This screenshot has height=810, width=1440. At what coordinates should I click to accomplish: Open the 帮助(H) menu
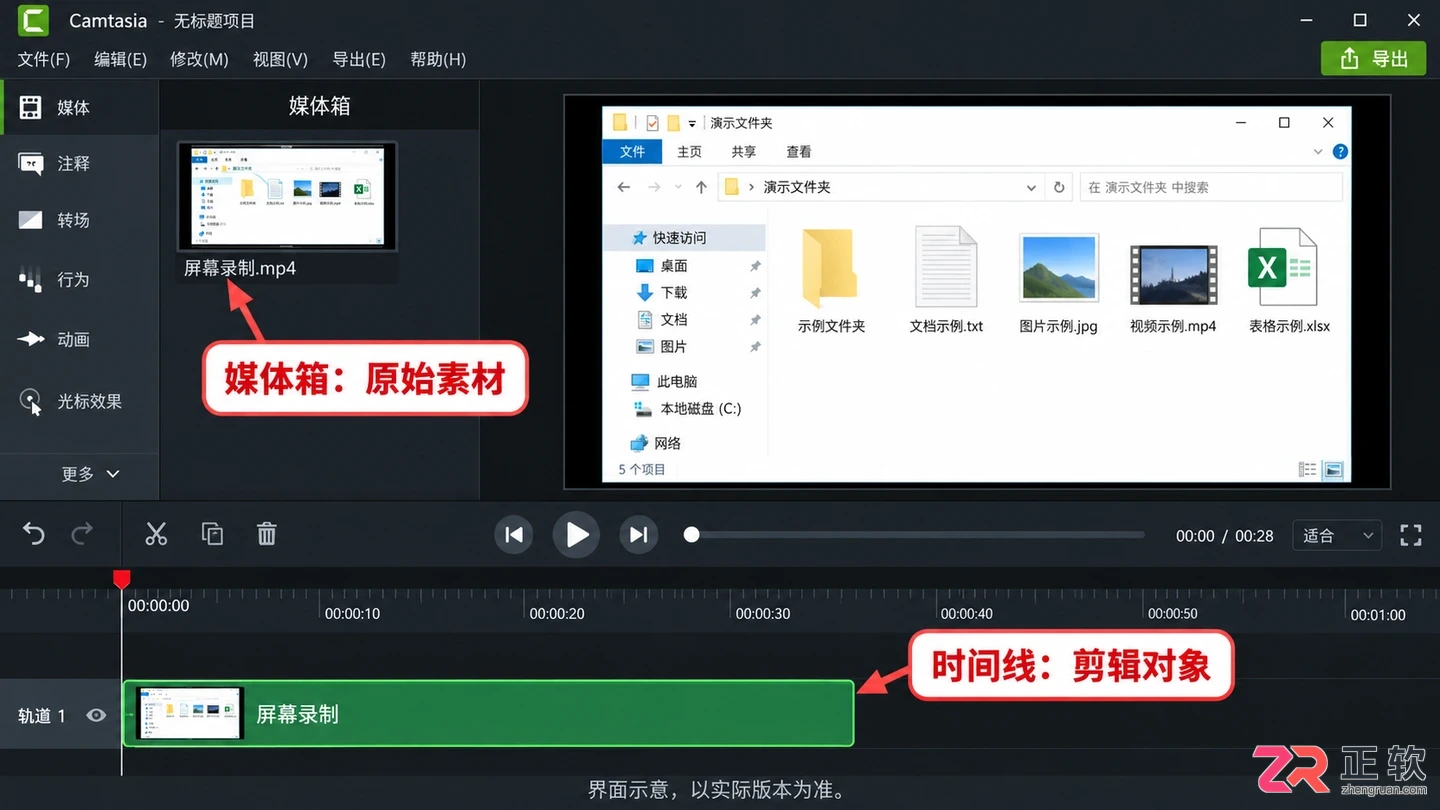[x=438, y=59]
